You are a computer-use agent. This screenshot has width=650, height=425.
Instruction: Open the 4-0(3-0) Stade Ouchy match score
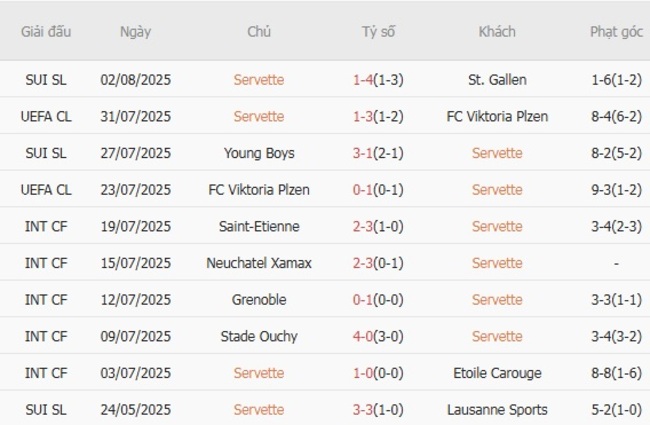coord(378,337)
